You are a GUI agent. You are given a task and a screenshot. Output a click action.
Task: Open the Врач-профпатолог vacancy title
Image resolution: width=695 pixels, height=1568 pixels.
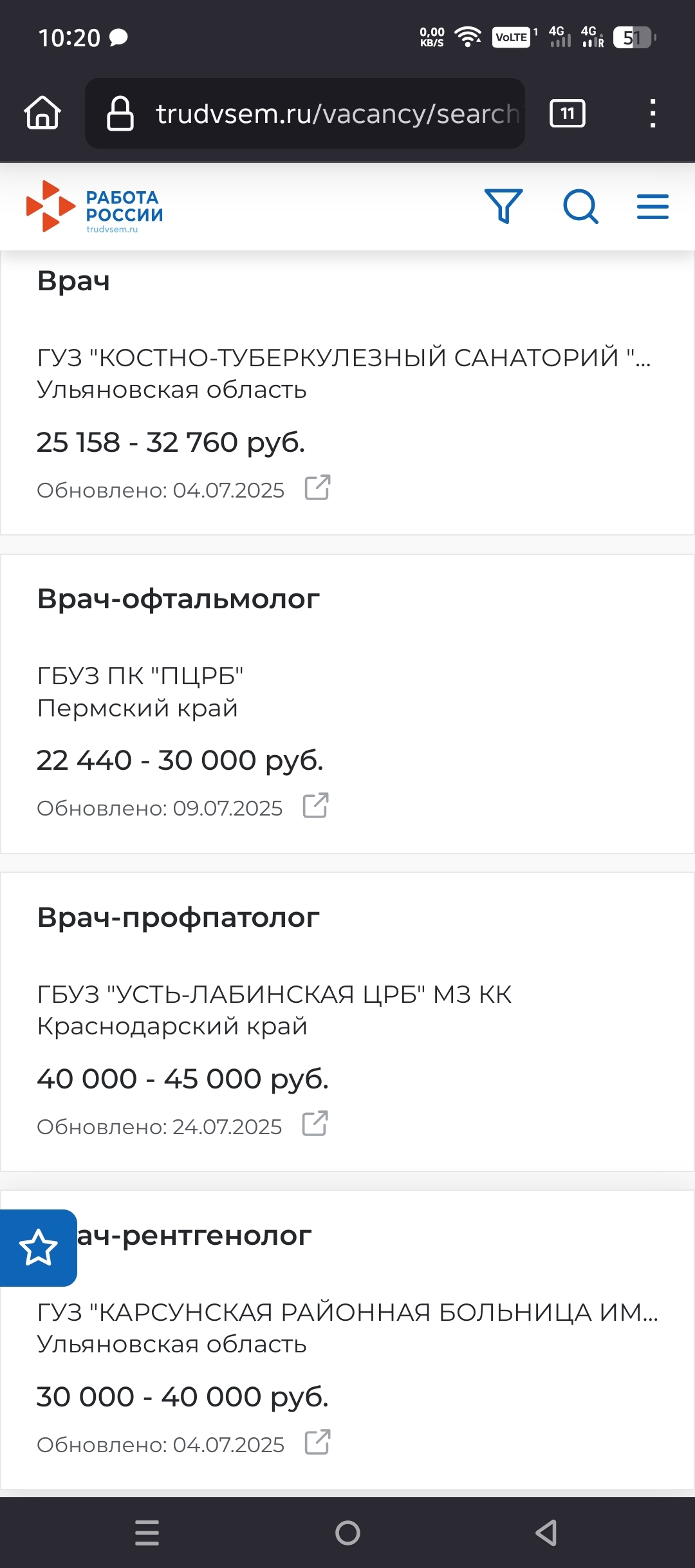coord(178,917)
